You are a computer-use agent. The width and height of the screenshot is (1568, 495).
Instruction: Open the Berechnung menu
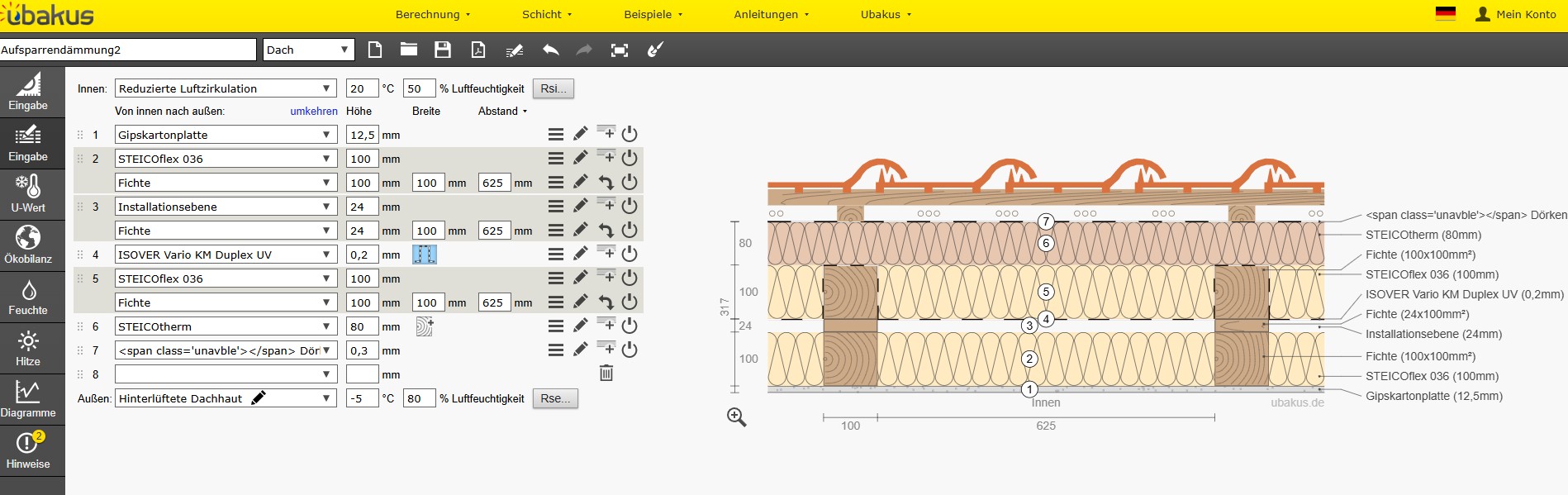[432, 14]
